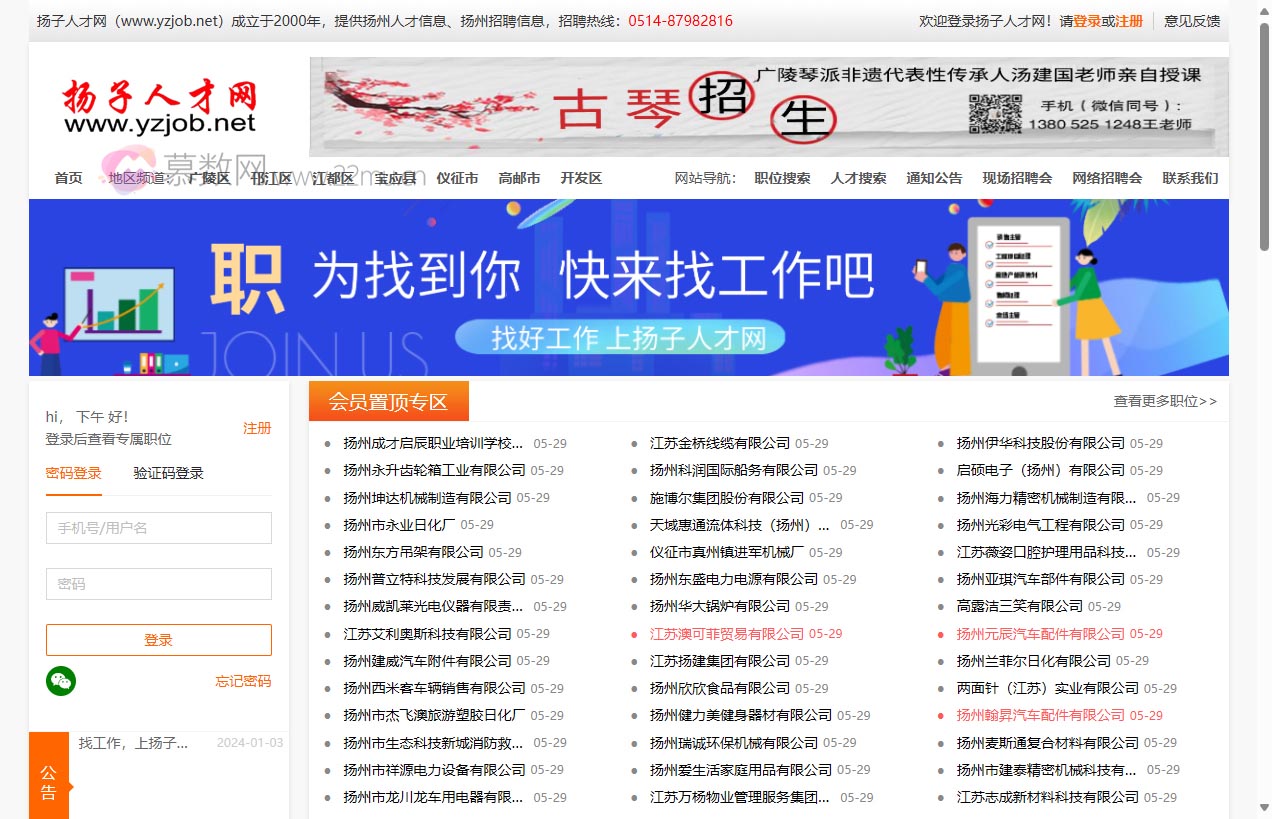Select 人才搜索 in the navigation bar
The height and width of the screenshot is (819, 1272).
857,177
